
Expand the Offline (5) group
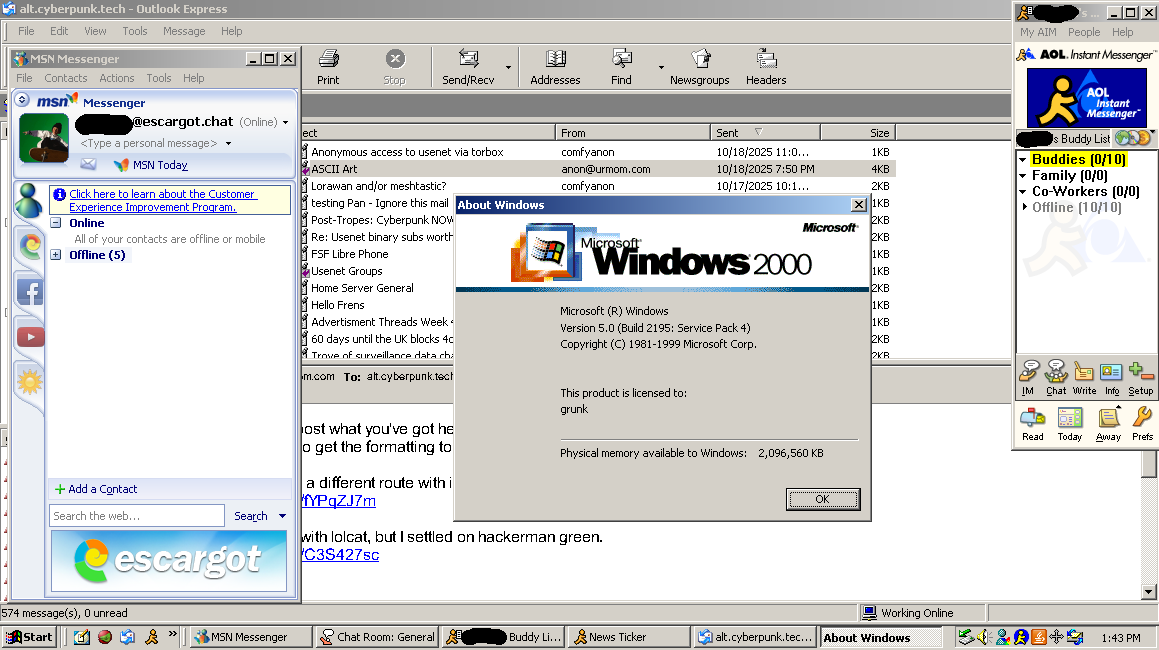55,254
